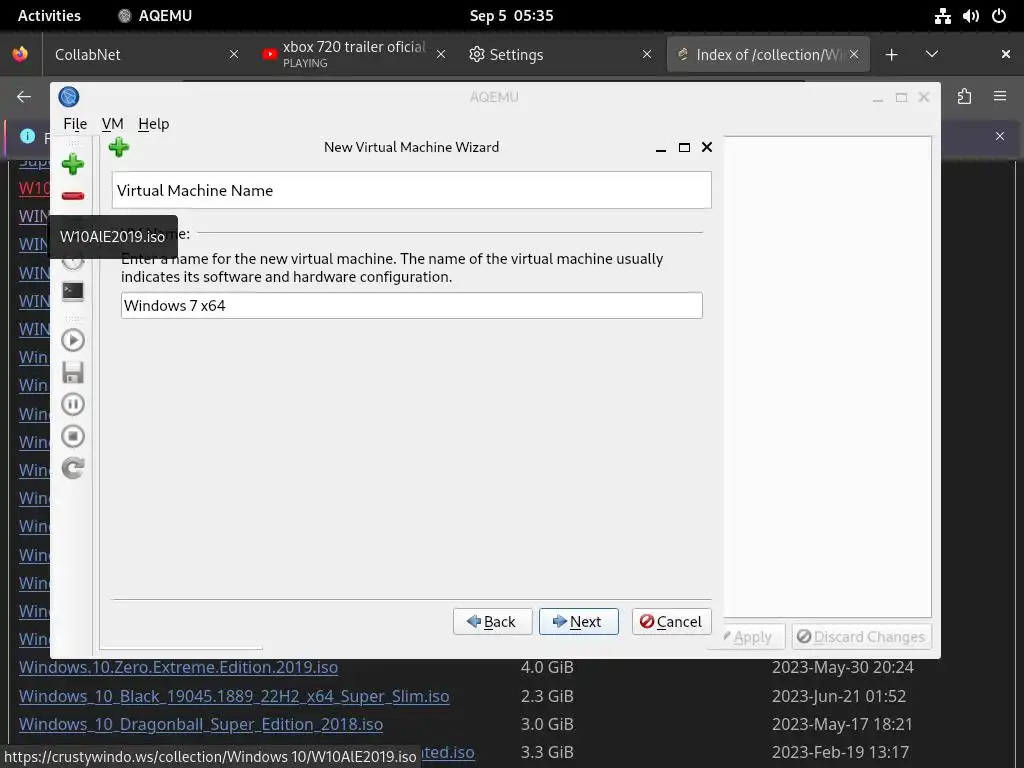Maximize the New Virtual Machine Wizard dialog
Image resolution: width=1024 pixels, height=768 pixels.
(x=684, y=148)
